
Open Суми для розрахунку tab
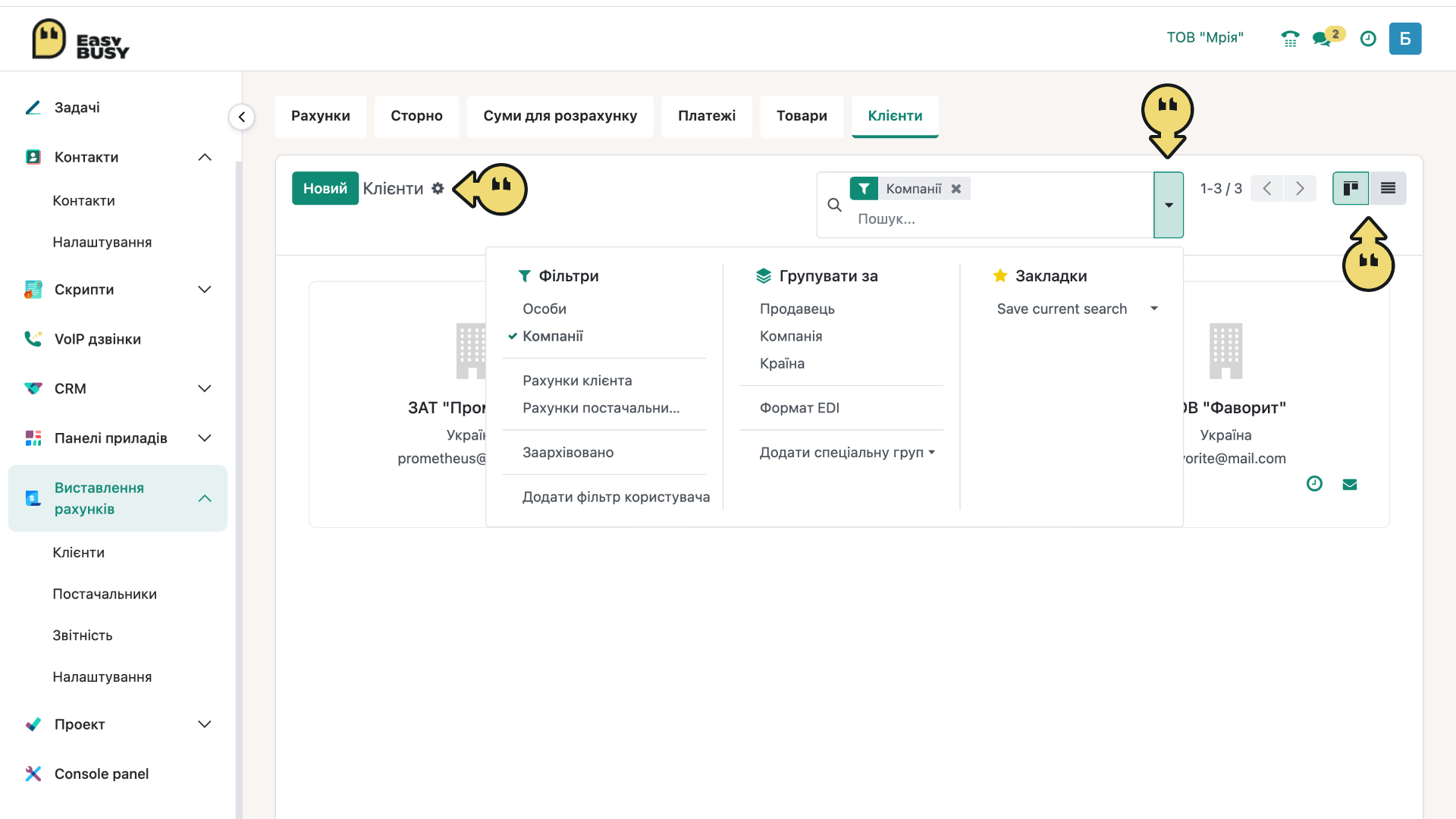coord(560,116)
